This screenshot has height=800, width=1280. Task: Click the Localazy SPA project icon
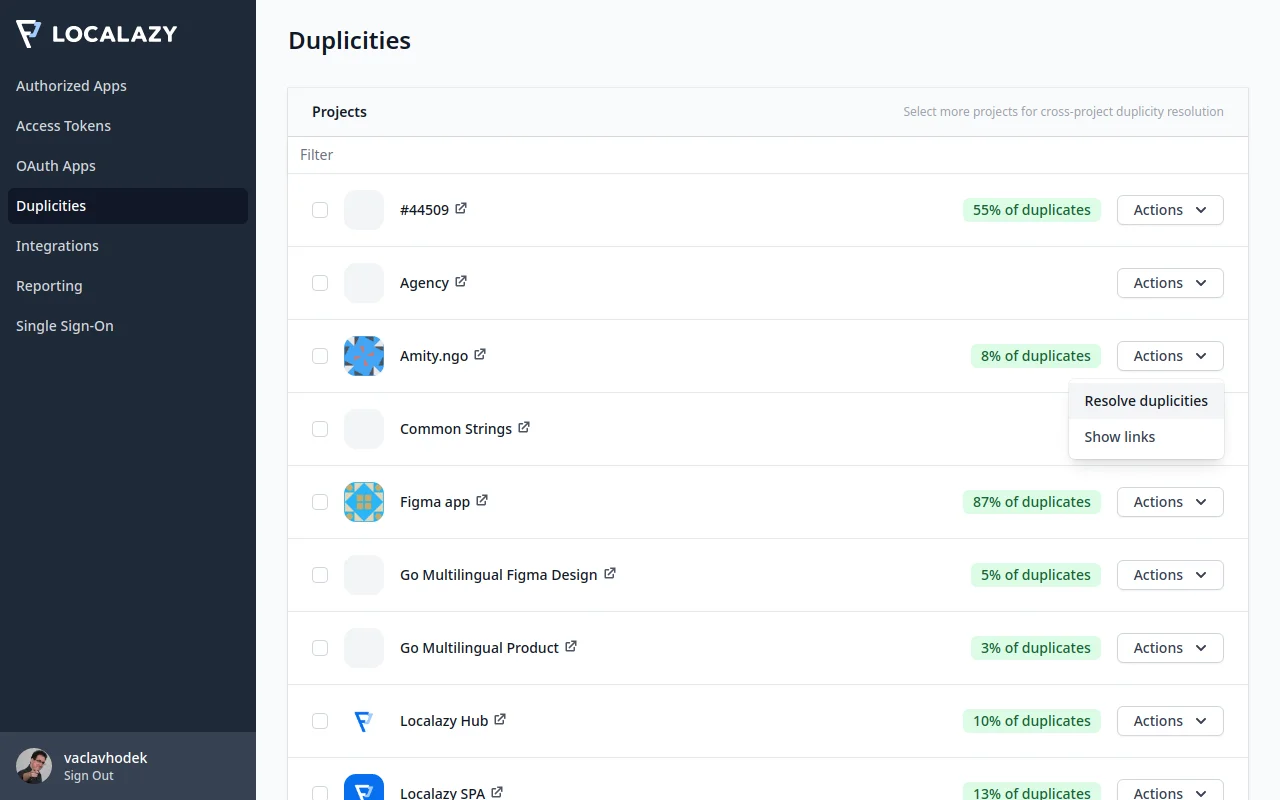tap(363, 790)
